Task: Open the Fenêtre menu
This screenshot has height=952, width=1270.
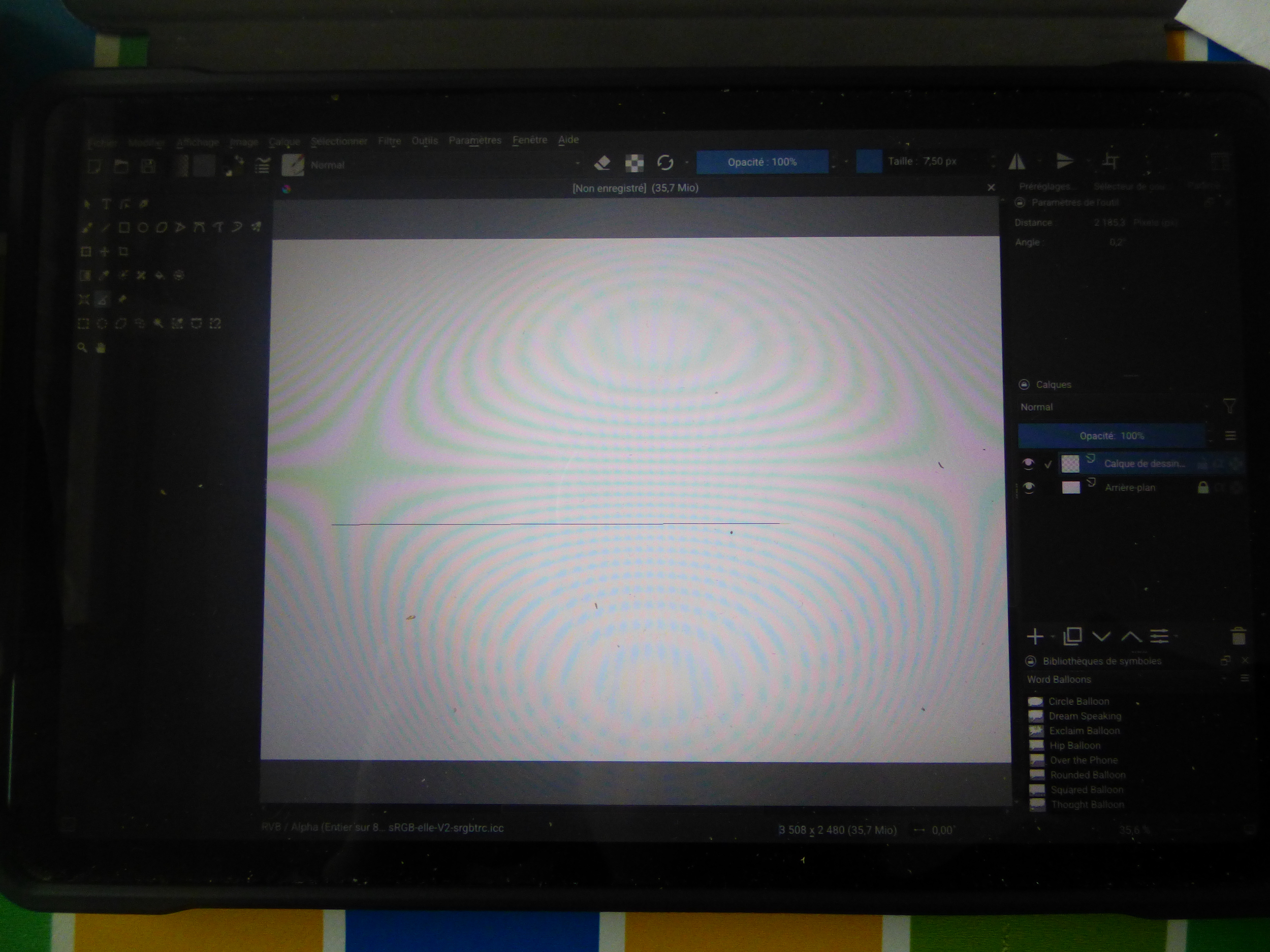Action: coord(529,140)
